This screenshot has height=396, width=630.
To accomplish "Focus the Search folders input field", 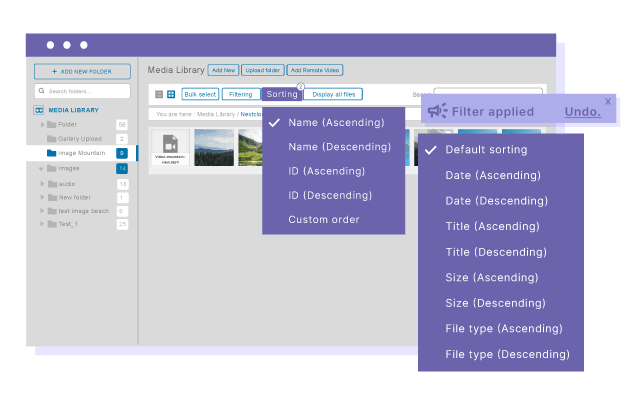I will click(82, 91).
